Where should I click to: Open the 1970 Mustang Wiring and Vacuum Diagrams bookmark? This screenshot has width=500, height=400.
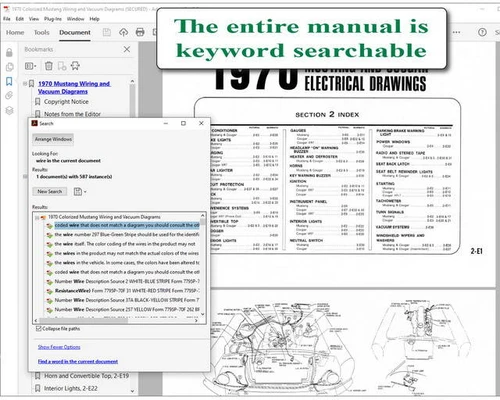(x=74, y=88)
